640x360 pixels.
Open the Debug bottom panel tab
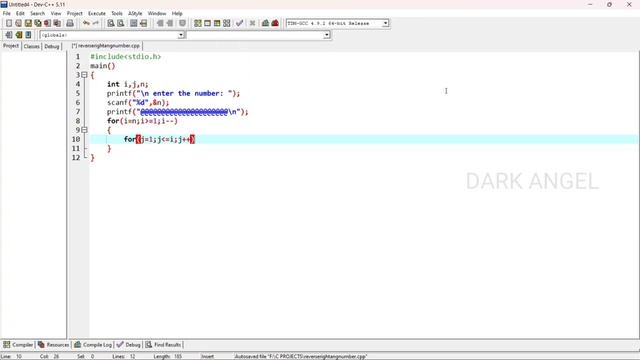pyautogui.click(x=129, y=345)
